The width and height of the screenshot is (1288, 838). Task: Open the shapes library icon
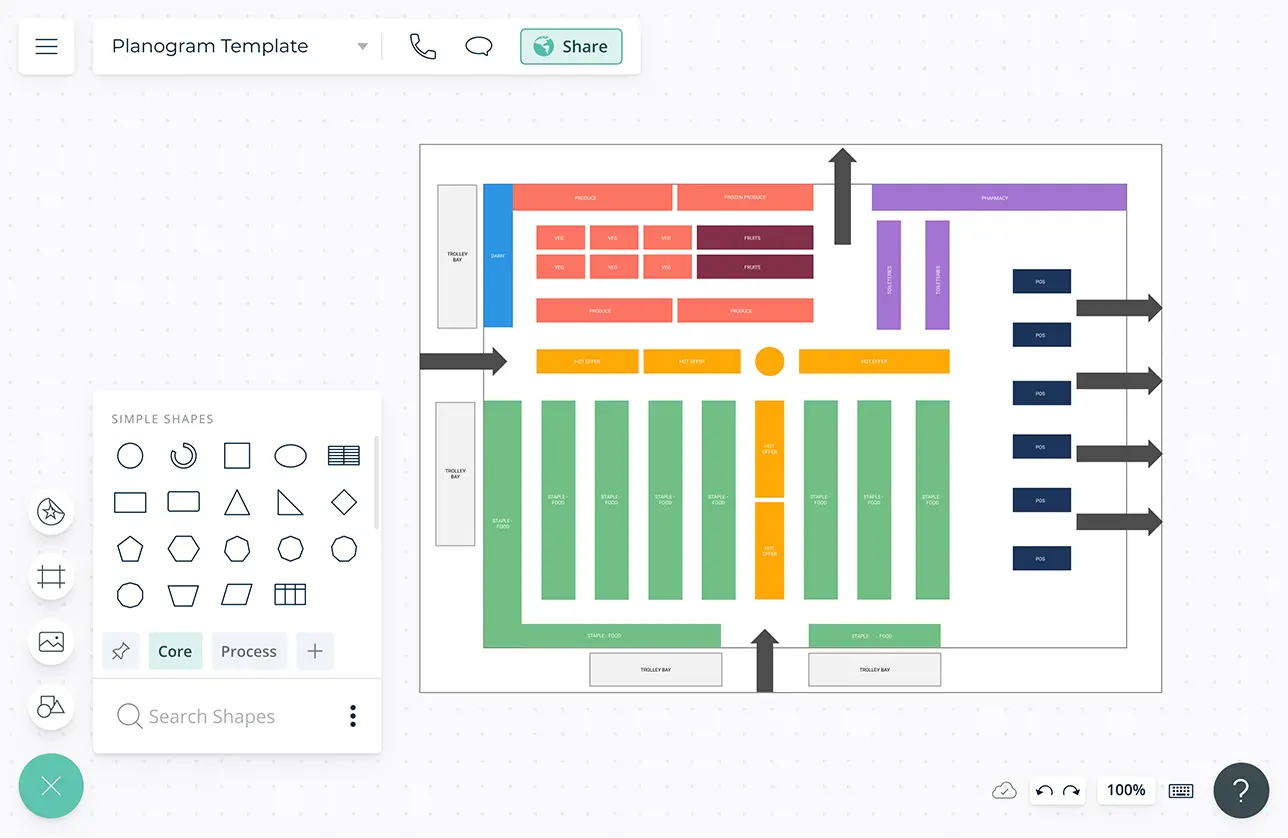[x=51, y=706]
